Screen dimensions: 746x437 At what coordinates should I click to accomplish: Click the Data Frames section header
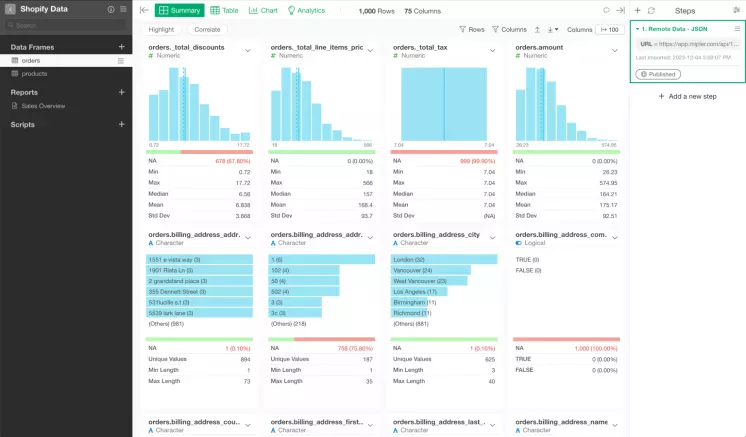[x=32, y=47]
